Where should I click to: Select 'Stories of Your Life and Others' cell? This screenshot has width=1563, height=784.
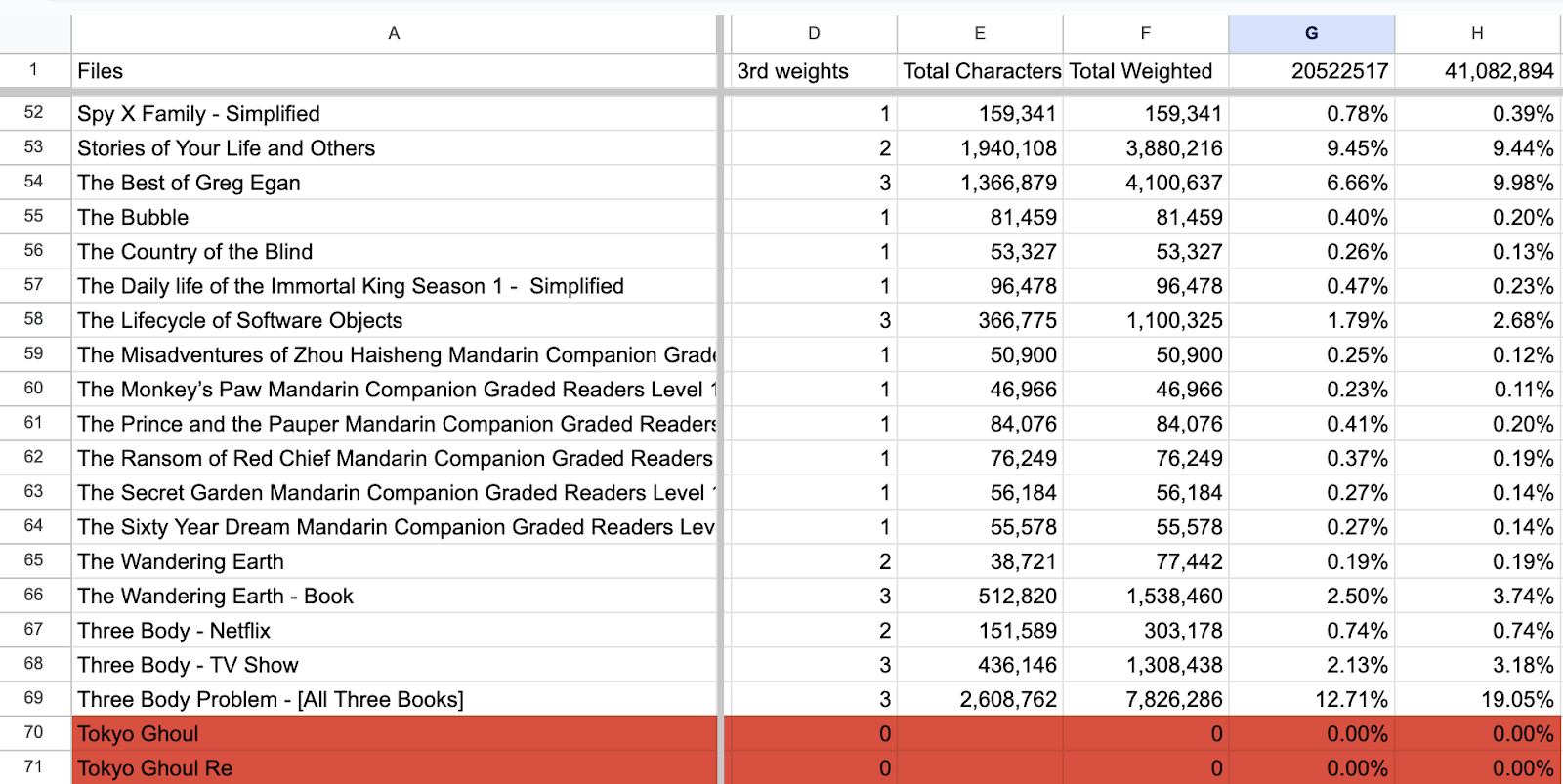(x=394, y=148)
